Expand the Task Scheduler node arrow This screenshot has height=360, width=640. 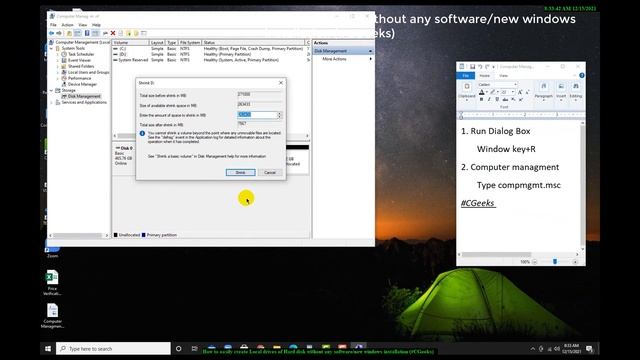click(x=58, y=54)
